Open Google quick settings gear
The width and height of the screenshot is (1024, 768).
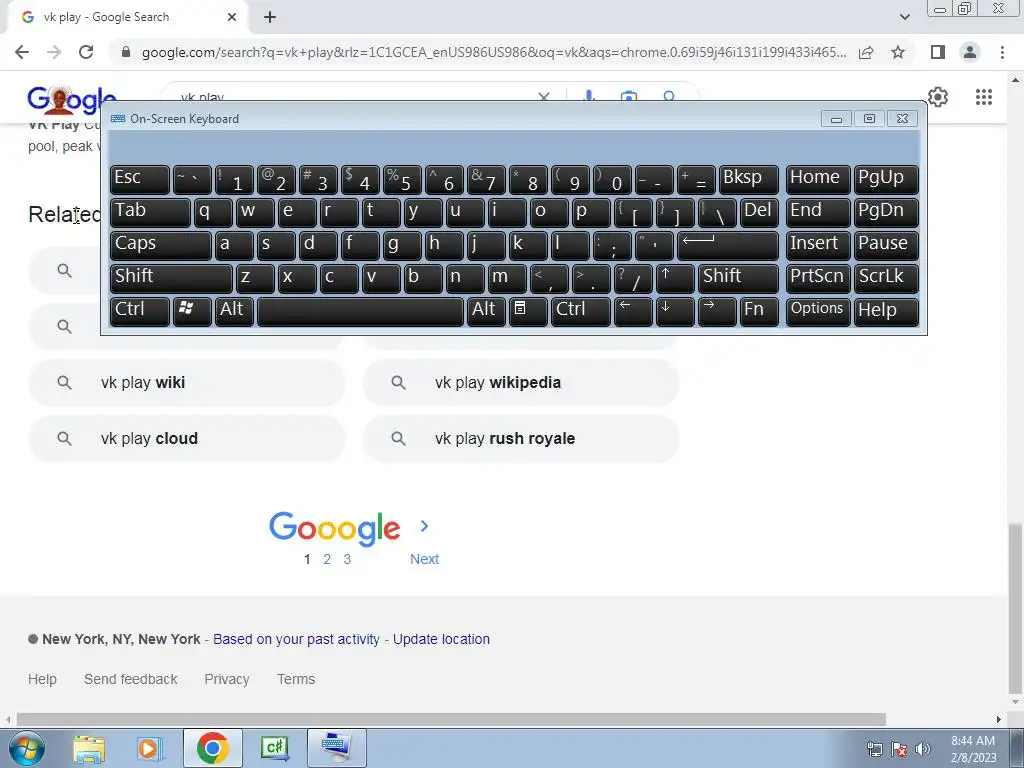pyautogui.click(x=938, y=97)
